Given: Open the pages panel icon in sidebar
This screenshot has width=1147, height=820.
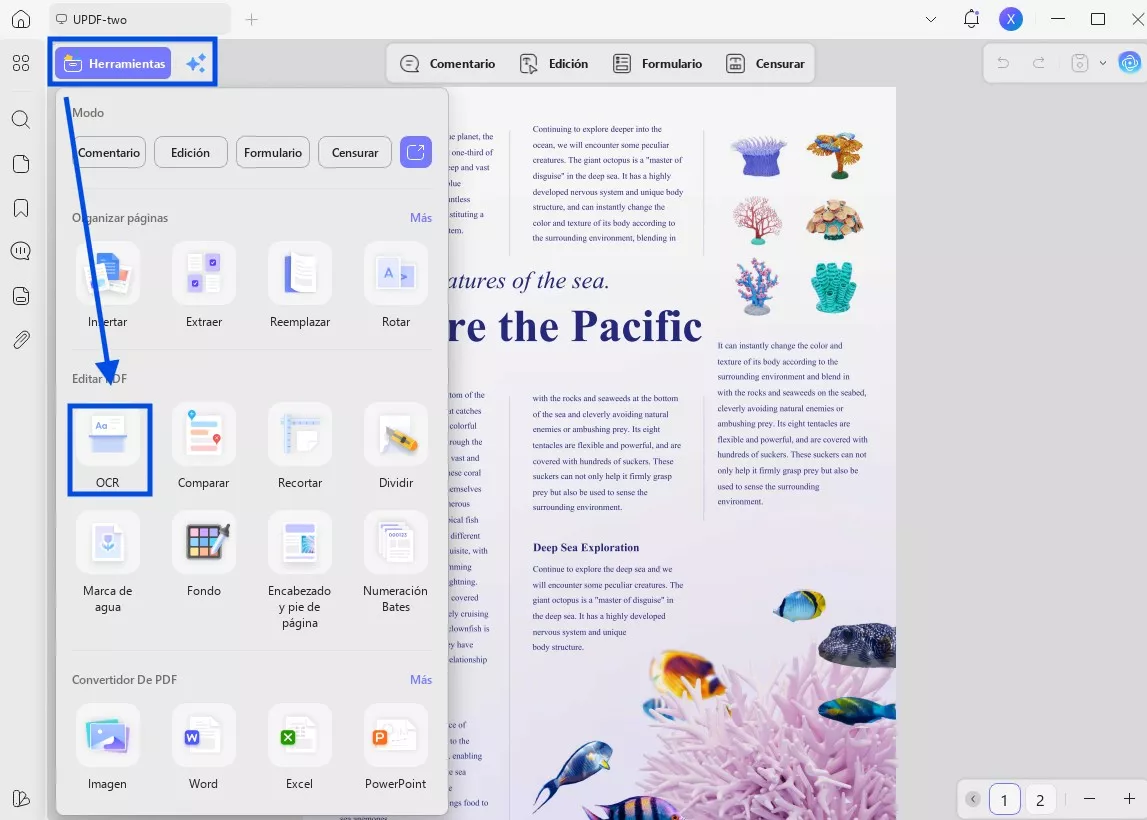Looking at the screenshot, I should (x=21, y=164).
